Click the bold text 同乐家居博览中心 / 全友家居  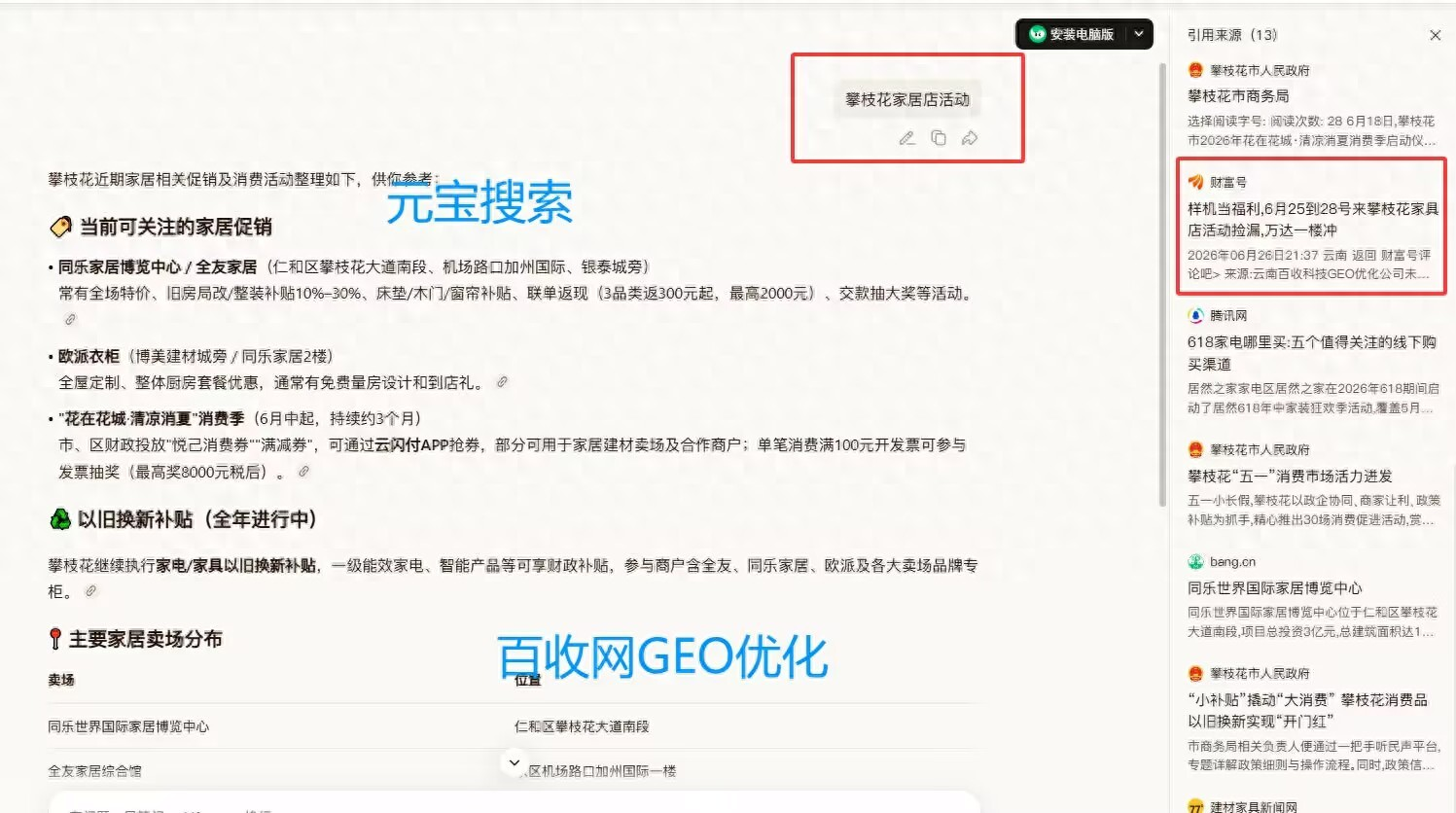pyautogui.click(x=158, y=267)
